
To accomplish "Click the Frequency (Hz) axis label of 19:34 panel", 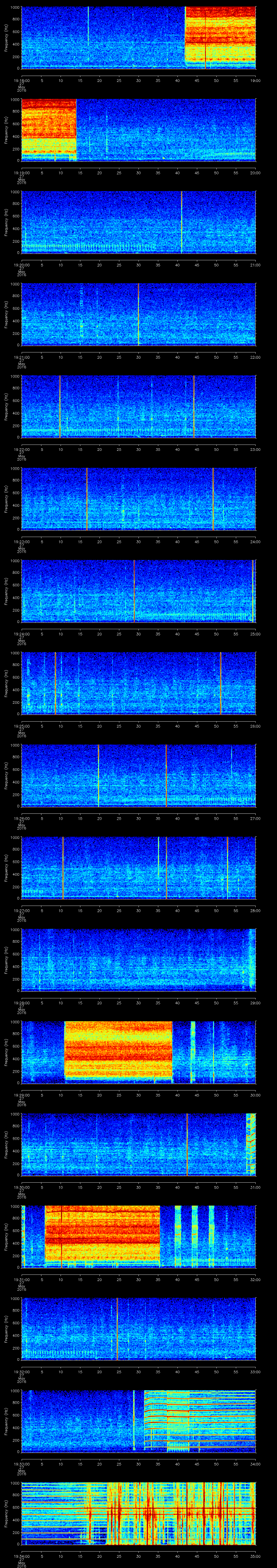I will [x=6, y=1513].
